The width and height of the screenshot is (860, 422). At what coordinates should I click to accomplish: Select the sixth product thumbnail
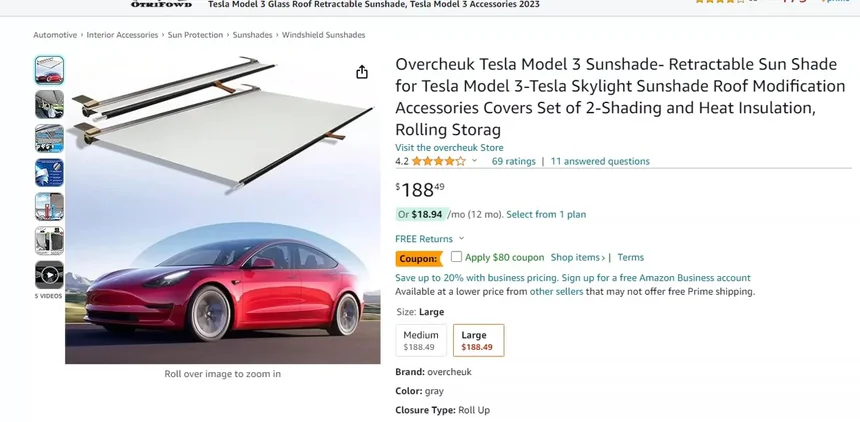49,241
